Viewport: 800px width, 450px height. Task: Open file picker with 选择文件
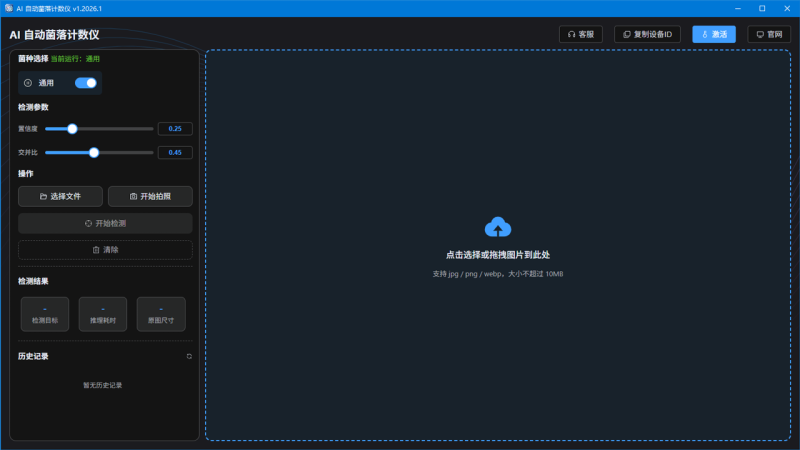60,196
